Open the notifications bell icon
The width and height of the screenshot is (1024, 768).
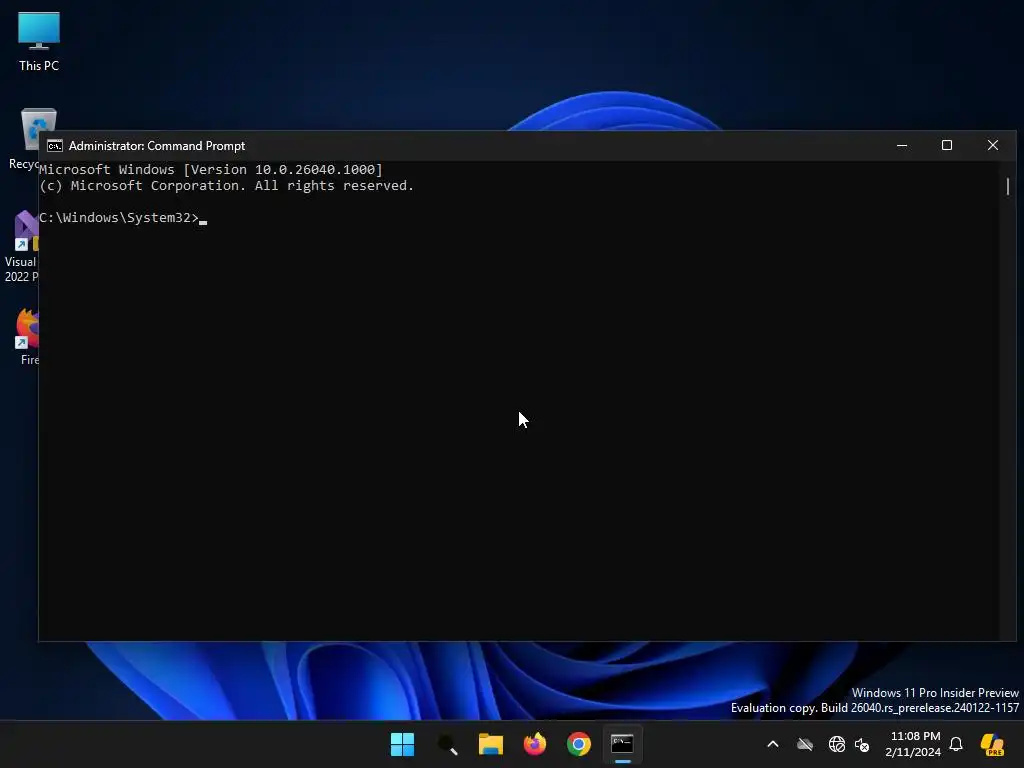pos(956,744)
